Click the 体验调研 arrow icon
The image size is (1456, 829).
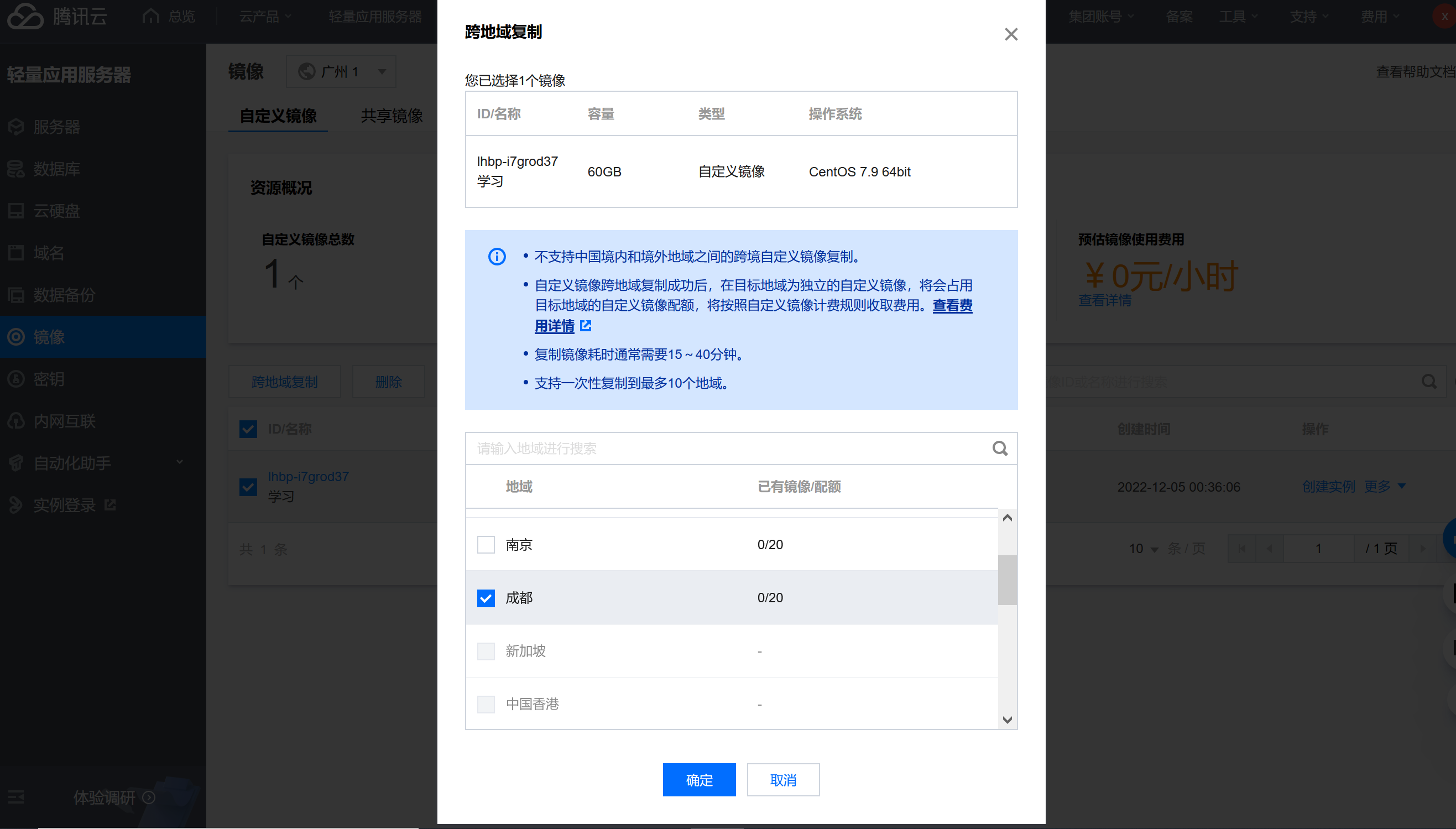tap(149, 797)
